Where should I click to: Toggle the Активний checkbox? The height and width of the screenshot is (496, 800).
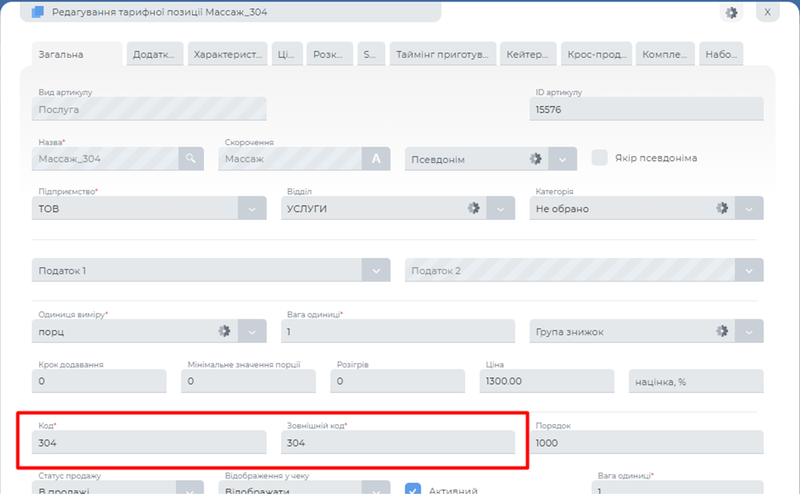pos(413,490)
